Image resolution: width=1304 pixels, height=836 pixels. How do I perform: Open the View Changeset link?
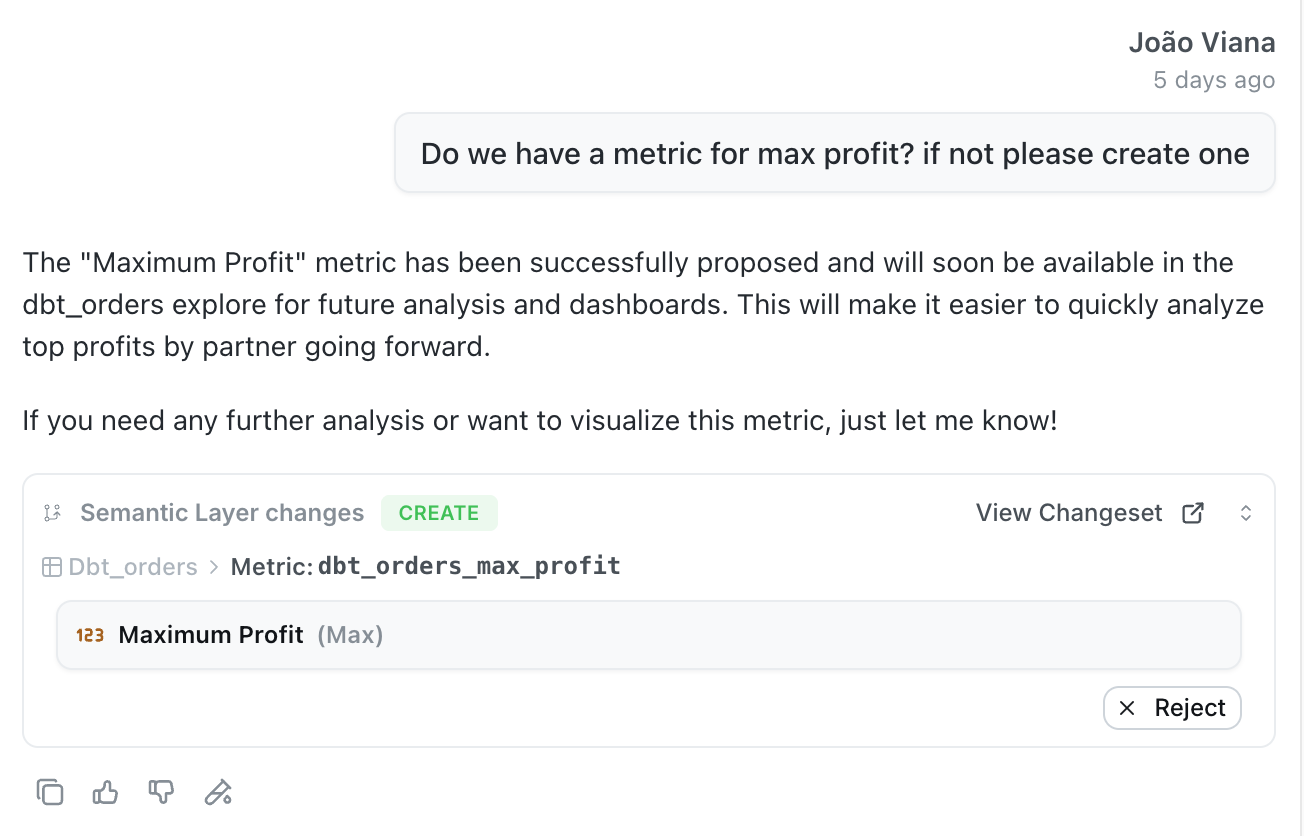1068,512
